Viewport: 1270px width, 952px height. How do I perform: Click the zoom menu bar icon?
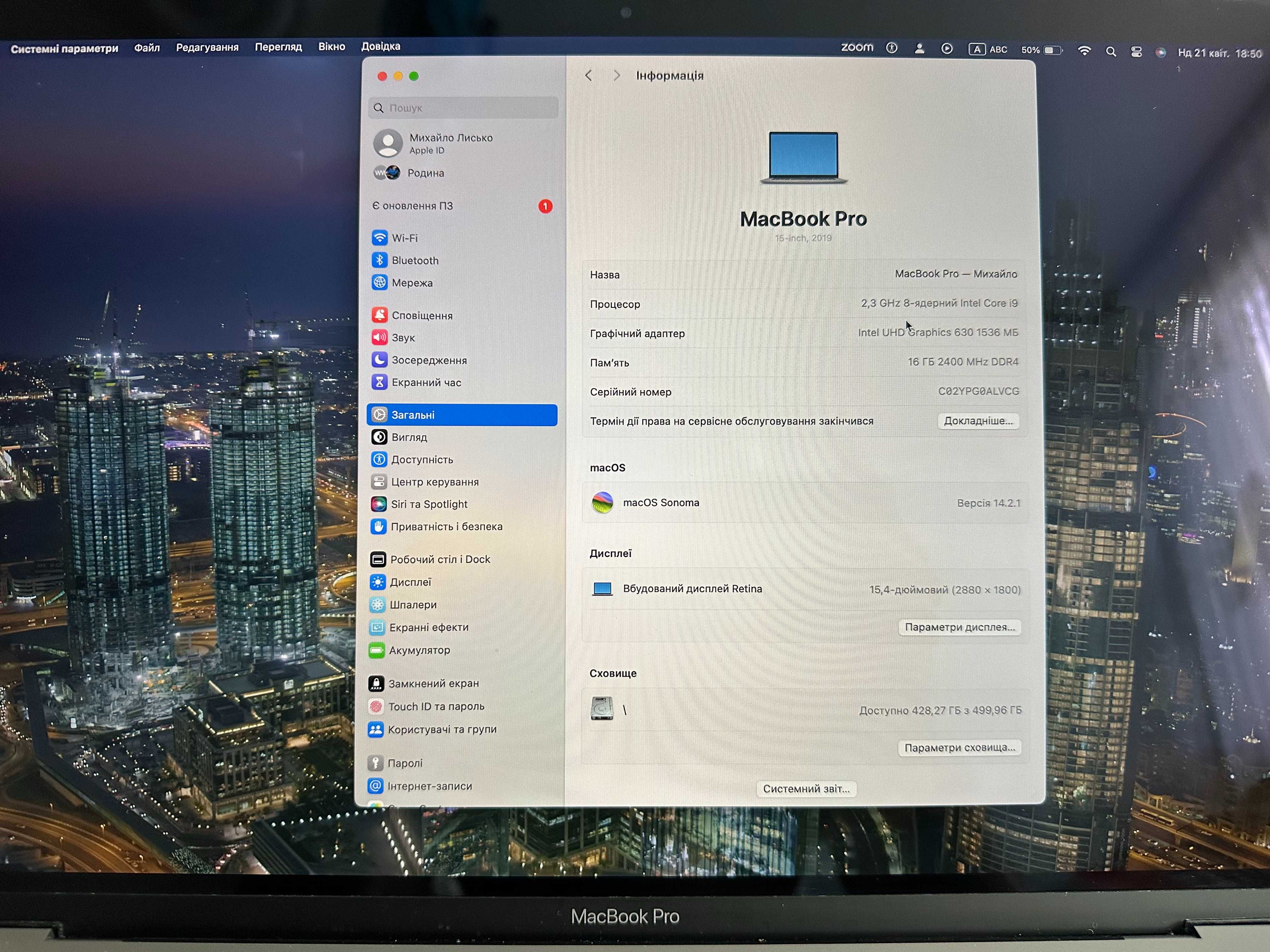click(x=857, y=48)
